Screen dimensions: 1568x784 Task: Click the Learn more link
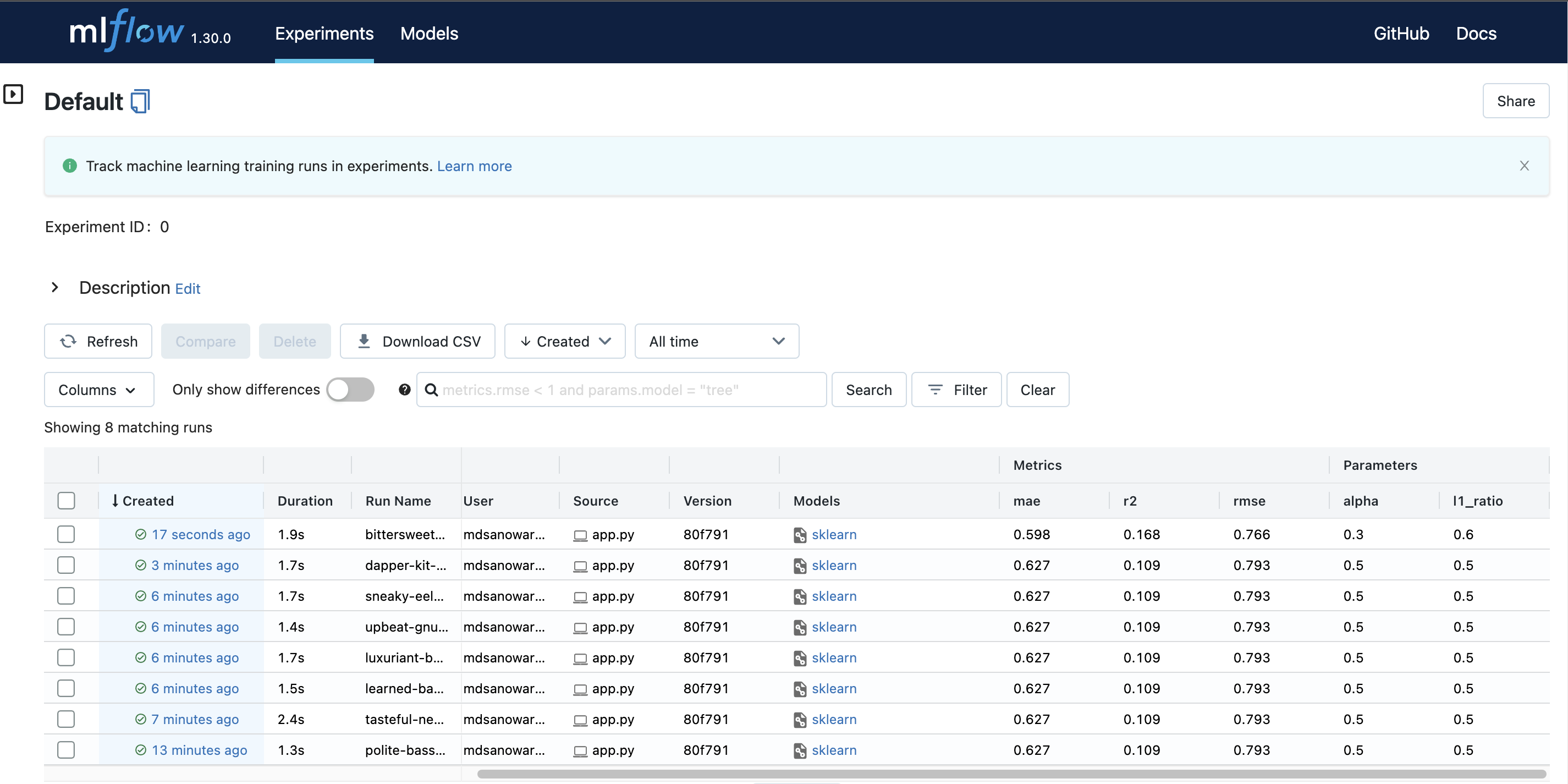click(x=475, y=165)
